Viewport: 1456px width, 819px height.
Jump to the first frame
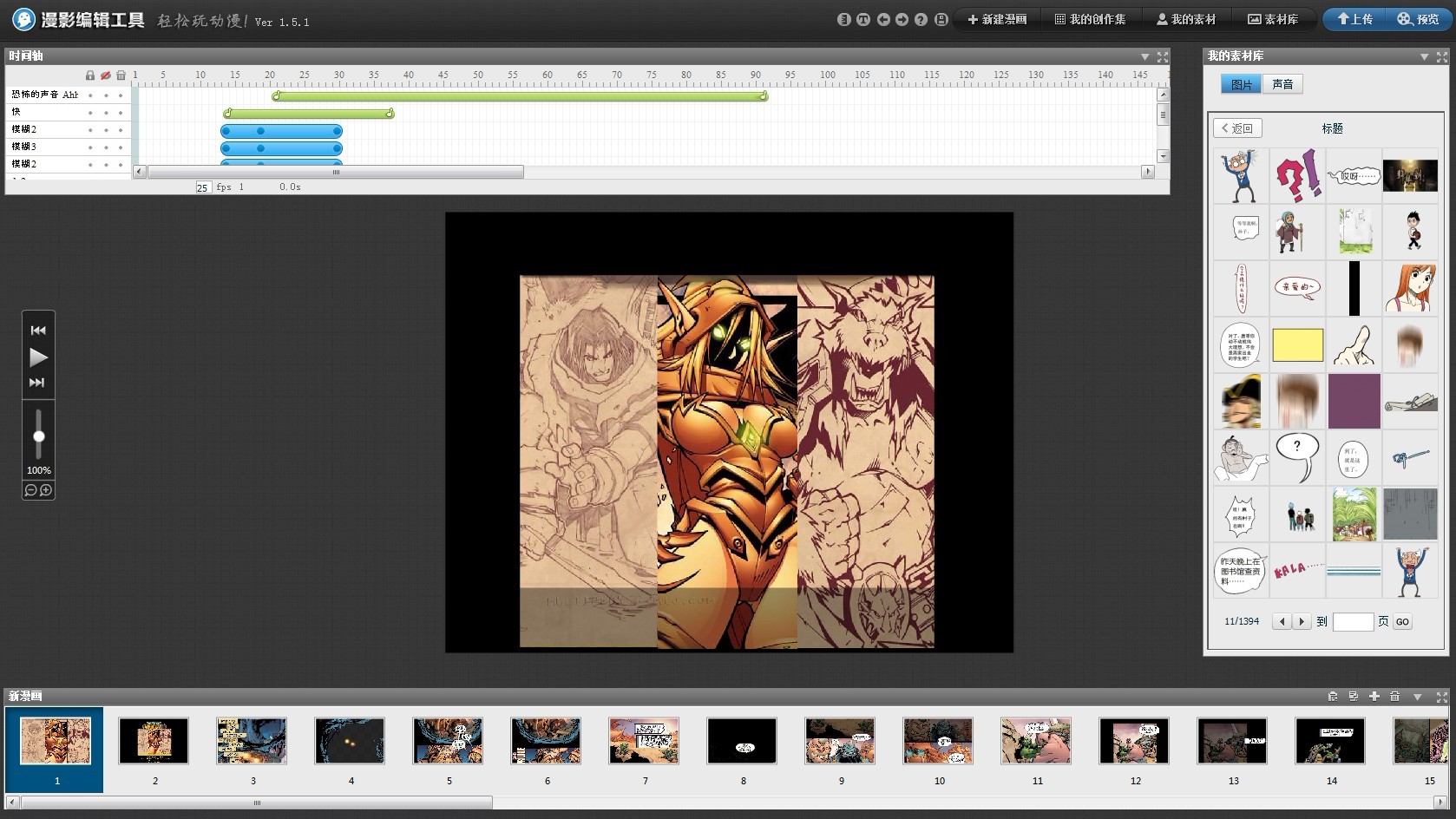click(x=38, y=330)
